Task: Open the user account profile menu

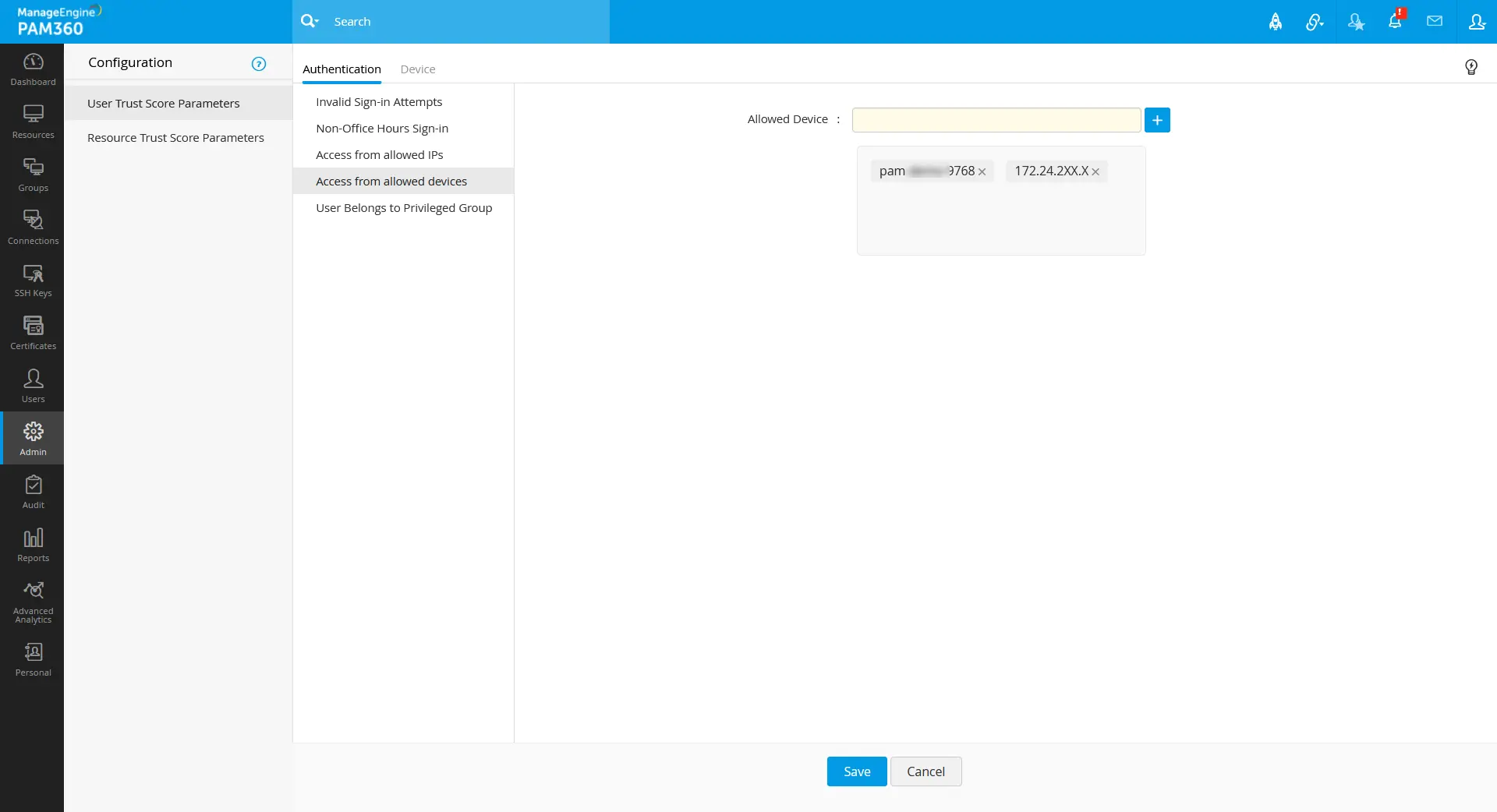Action: (x=1477, y=21)
